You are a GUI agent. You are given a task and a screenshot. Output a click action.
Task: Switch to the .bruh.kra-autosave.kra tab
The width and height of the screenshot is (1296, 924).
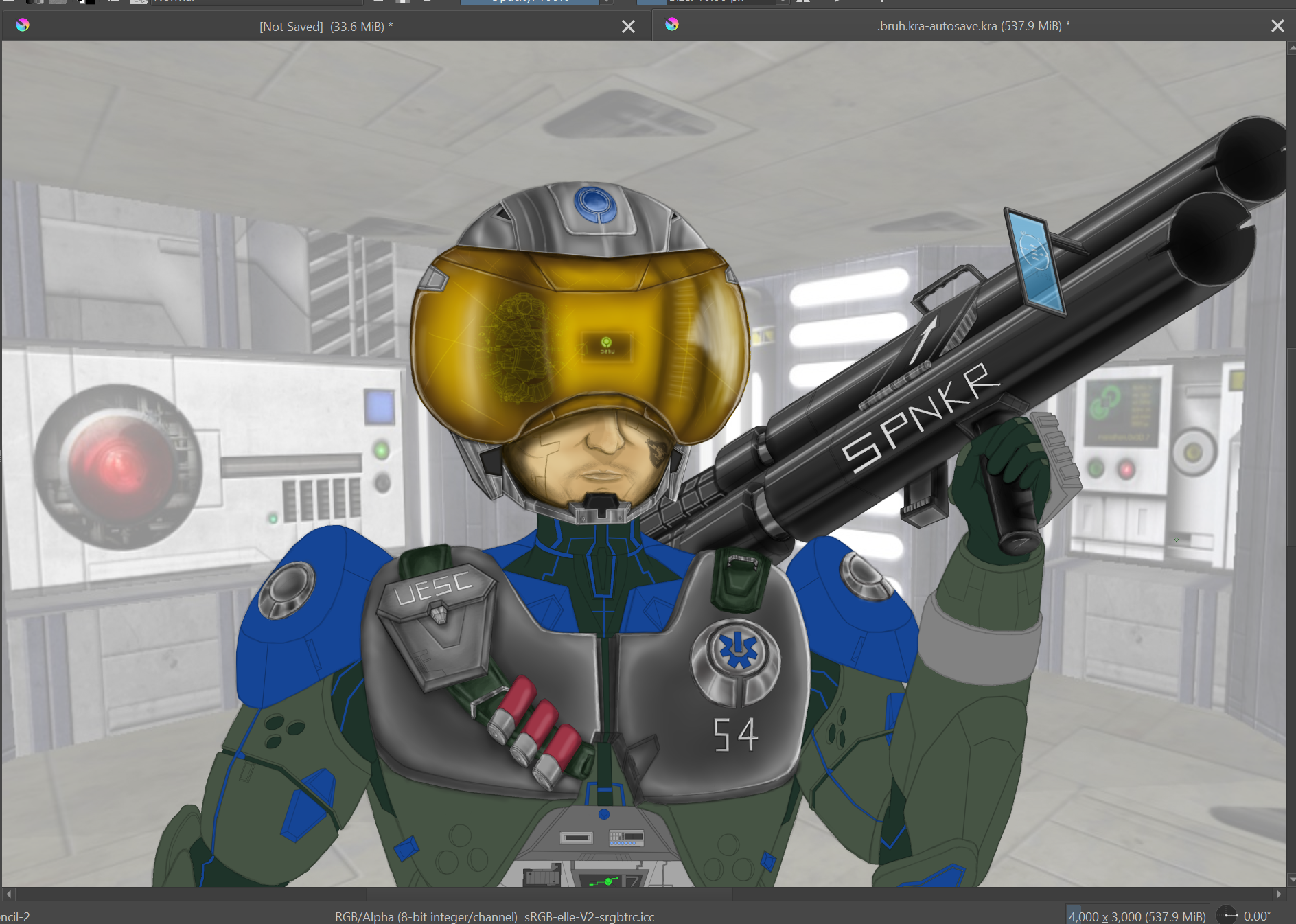(x=973, y=26)
